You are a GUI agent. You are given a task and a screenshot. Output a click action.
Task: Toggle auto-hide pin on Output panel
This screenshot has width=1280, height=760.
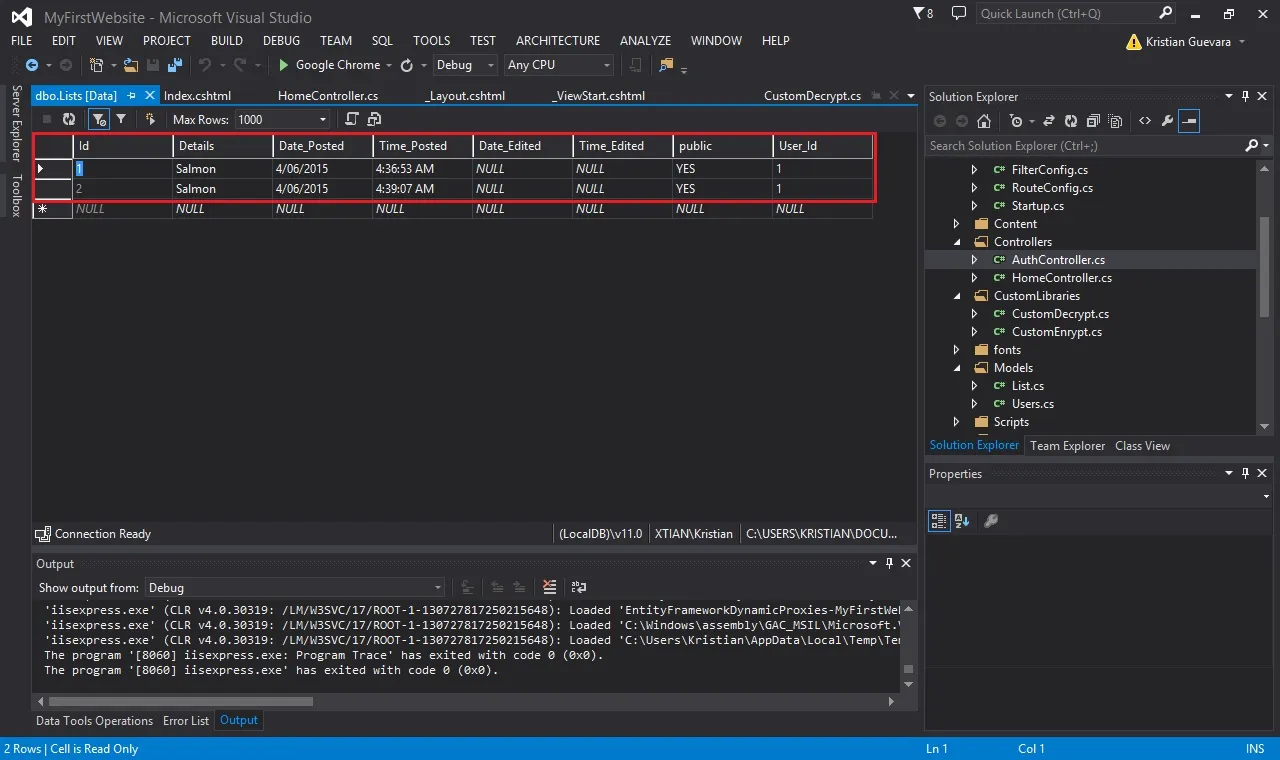tap(890, 564)
